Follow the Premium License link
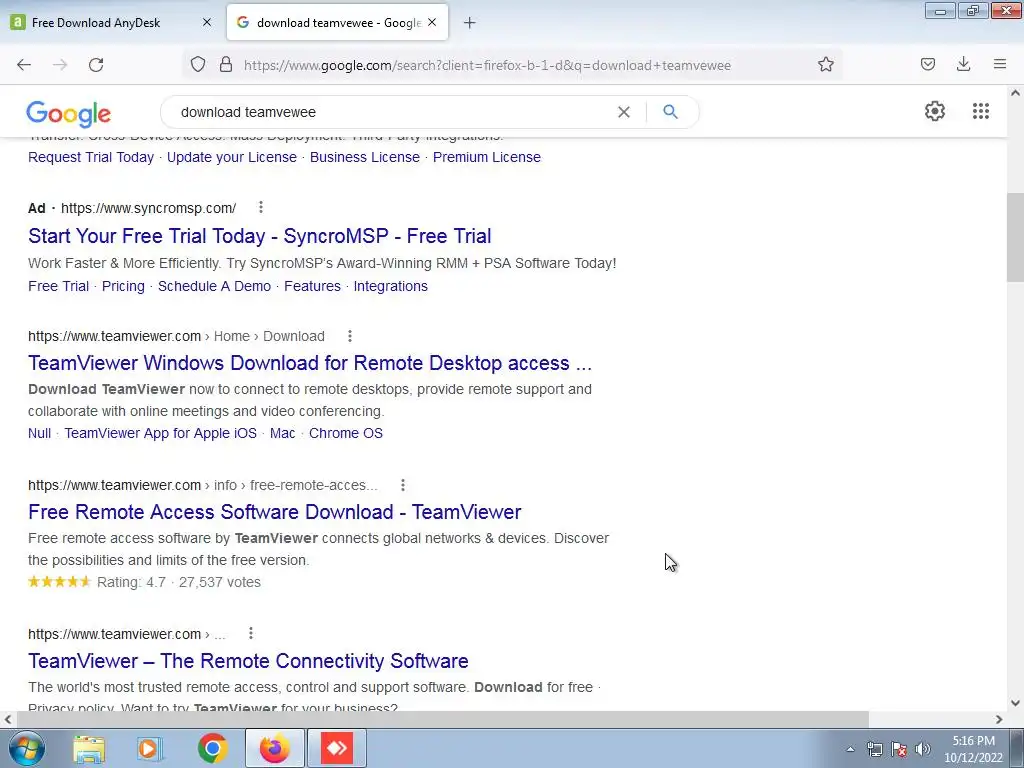1024x768 pixels. (x=487, y=157)
